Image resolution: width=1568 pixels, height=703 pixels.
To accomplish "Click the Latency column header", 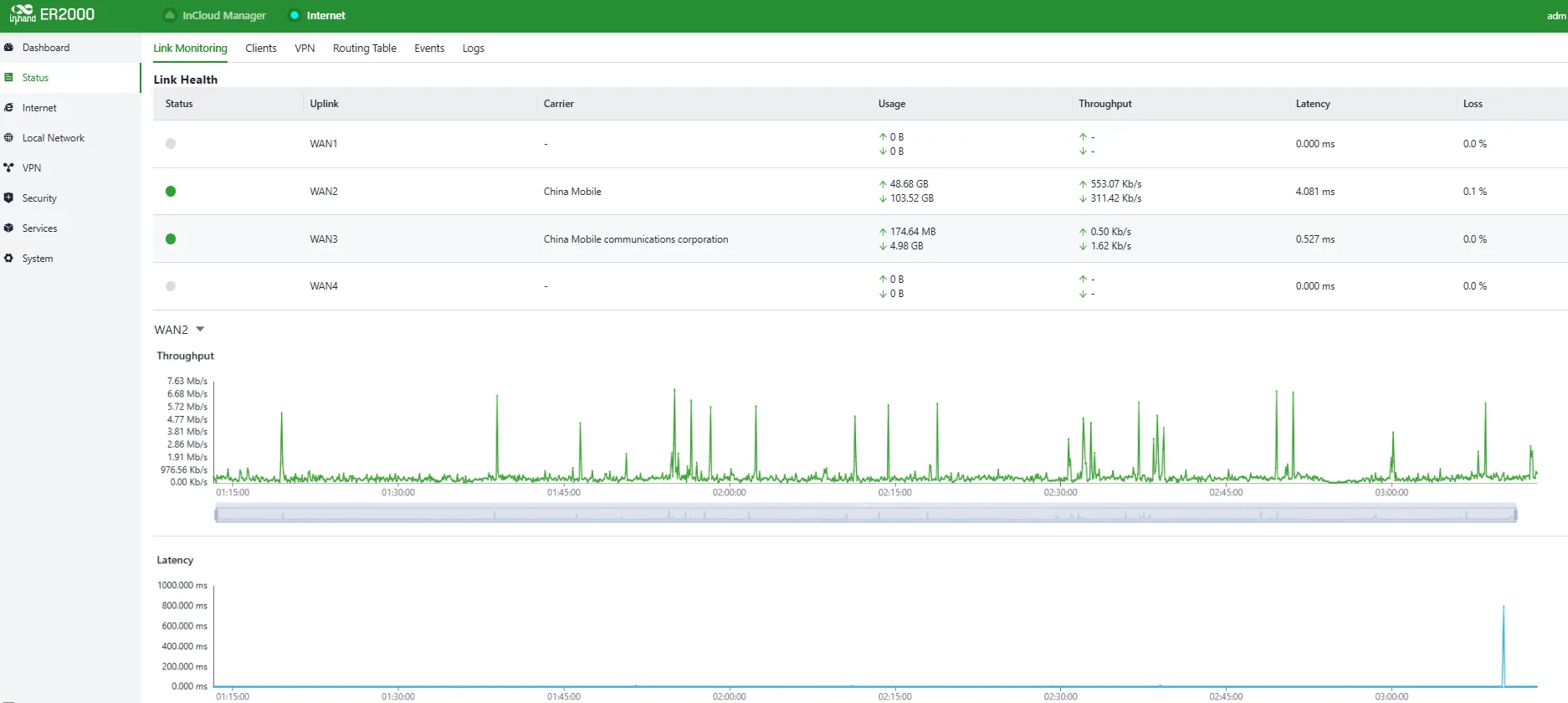I will tap(1313, 104).
